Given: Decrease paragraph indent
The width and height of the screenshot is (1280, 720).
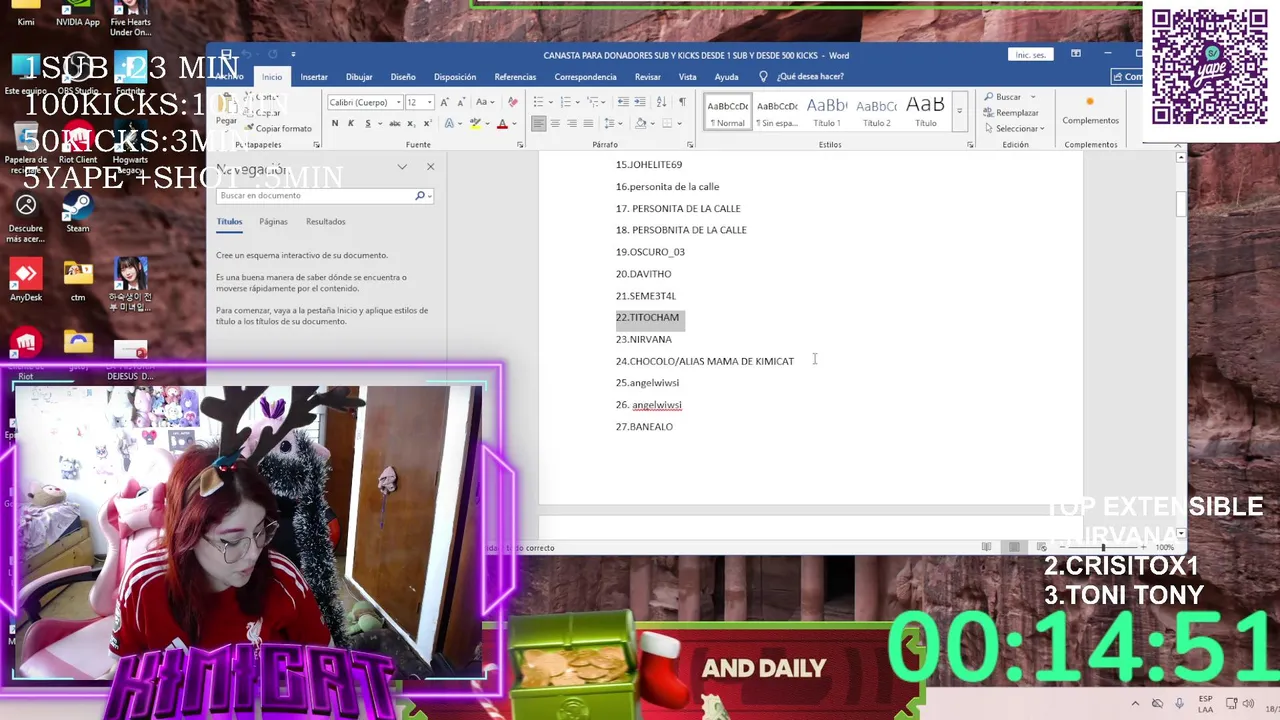Looking at the screenshot, I should point(624,102).
